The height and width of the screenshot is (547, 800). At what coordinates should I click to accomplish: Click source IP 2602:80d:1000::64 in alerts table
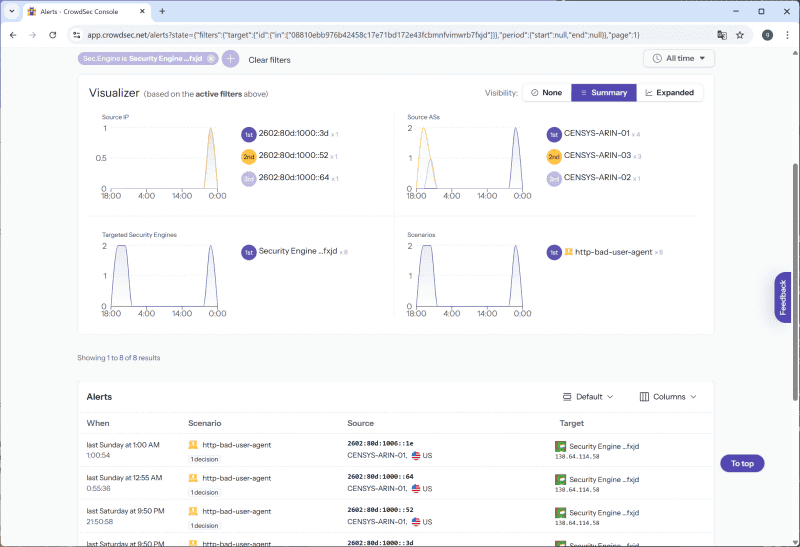381,477
